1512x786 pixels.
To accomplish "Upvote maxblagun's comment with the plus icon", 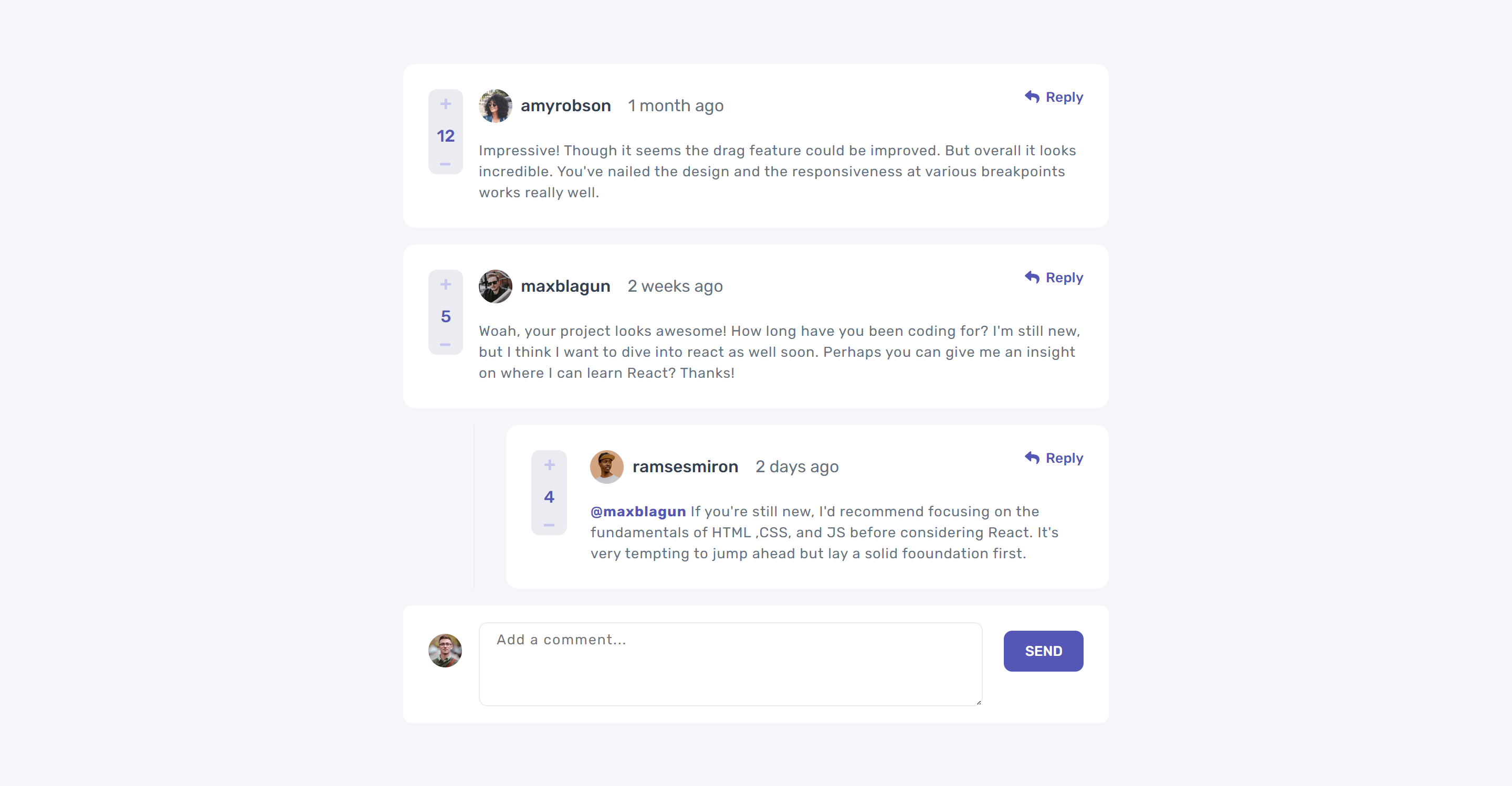I will click(x=446, y=284).
